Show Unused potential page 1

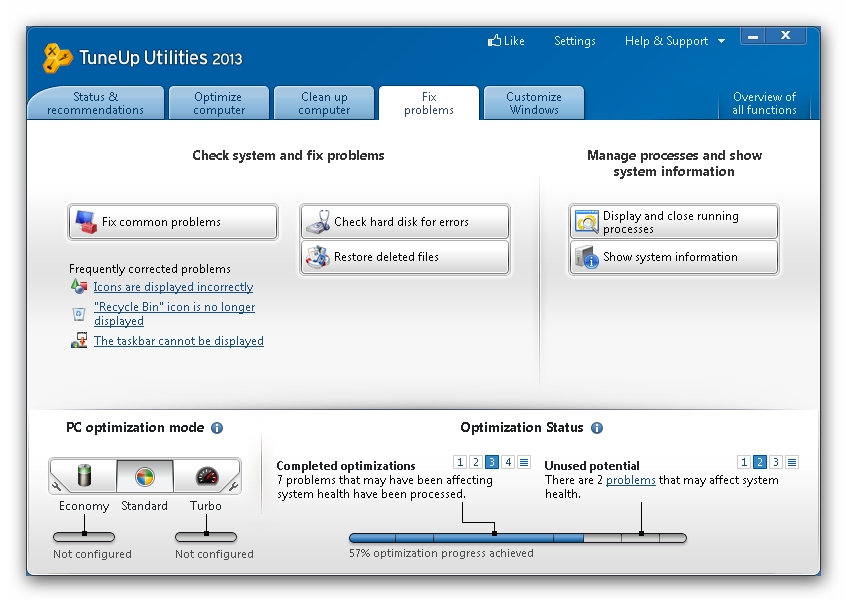[744, 462]
